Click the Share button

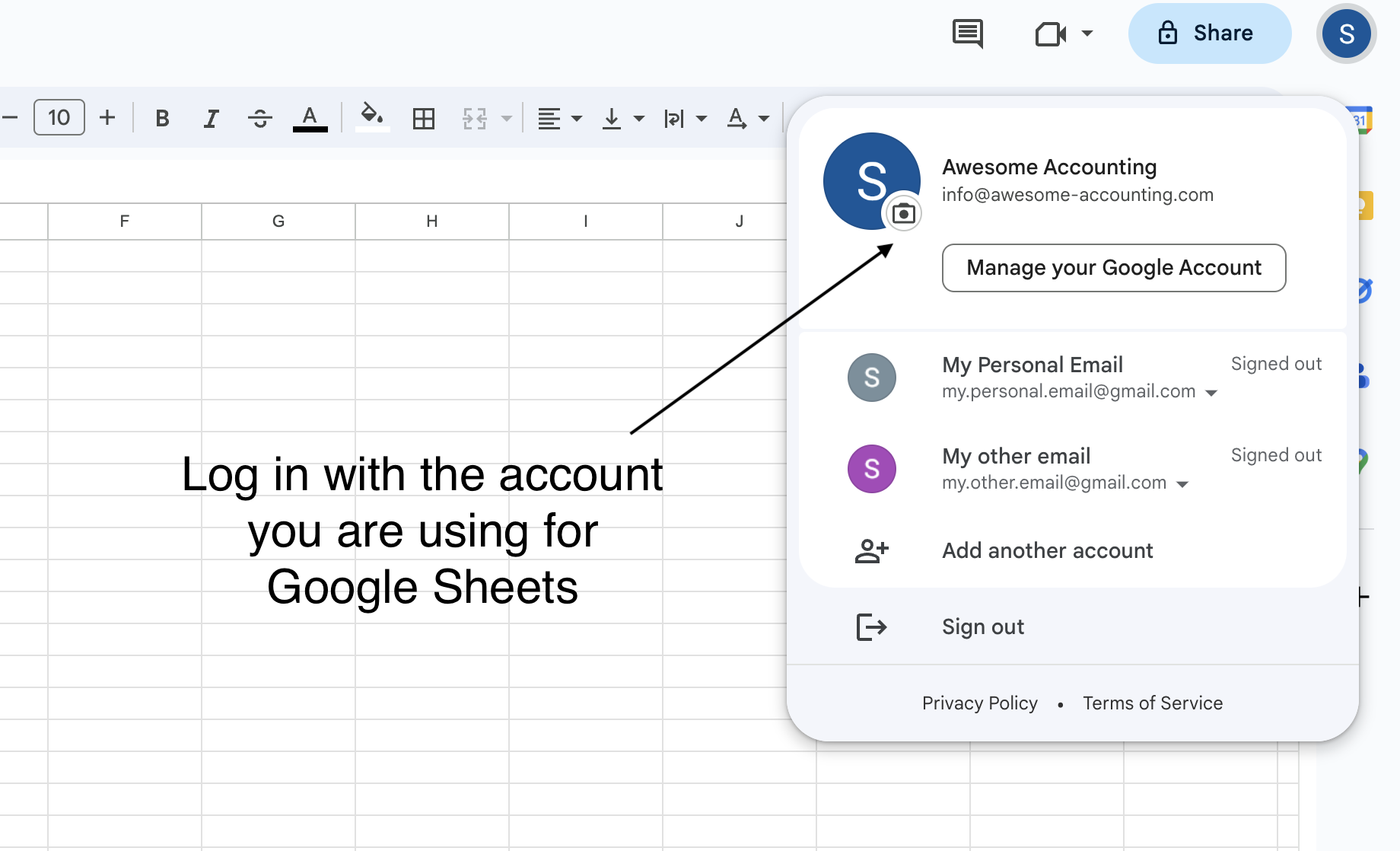[1210, 33]
